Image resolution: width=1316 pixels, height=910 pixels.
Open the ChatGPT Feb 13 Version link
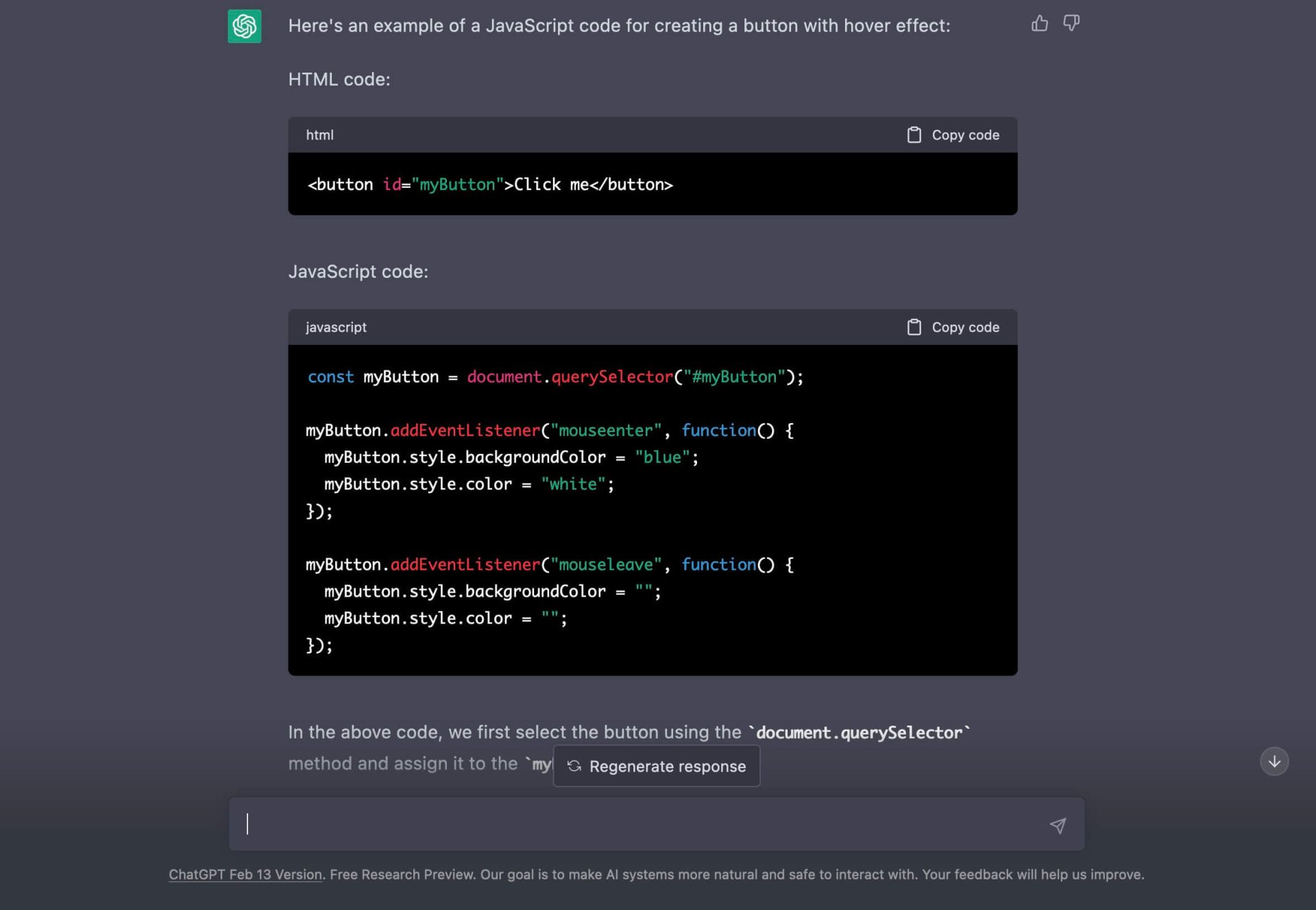point(245,874)
